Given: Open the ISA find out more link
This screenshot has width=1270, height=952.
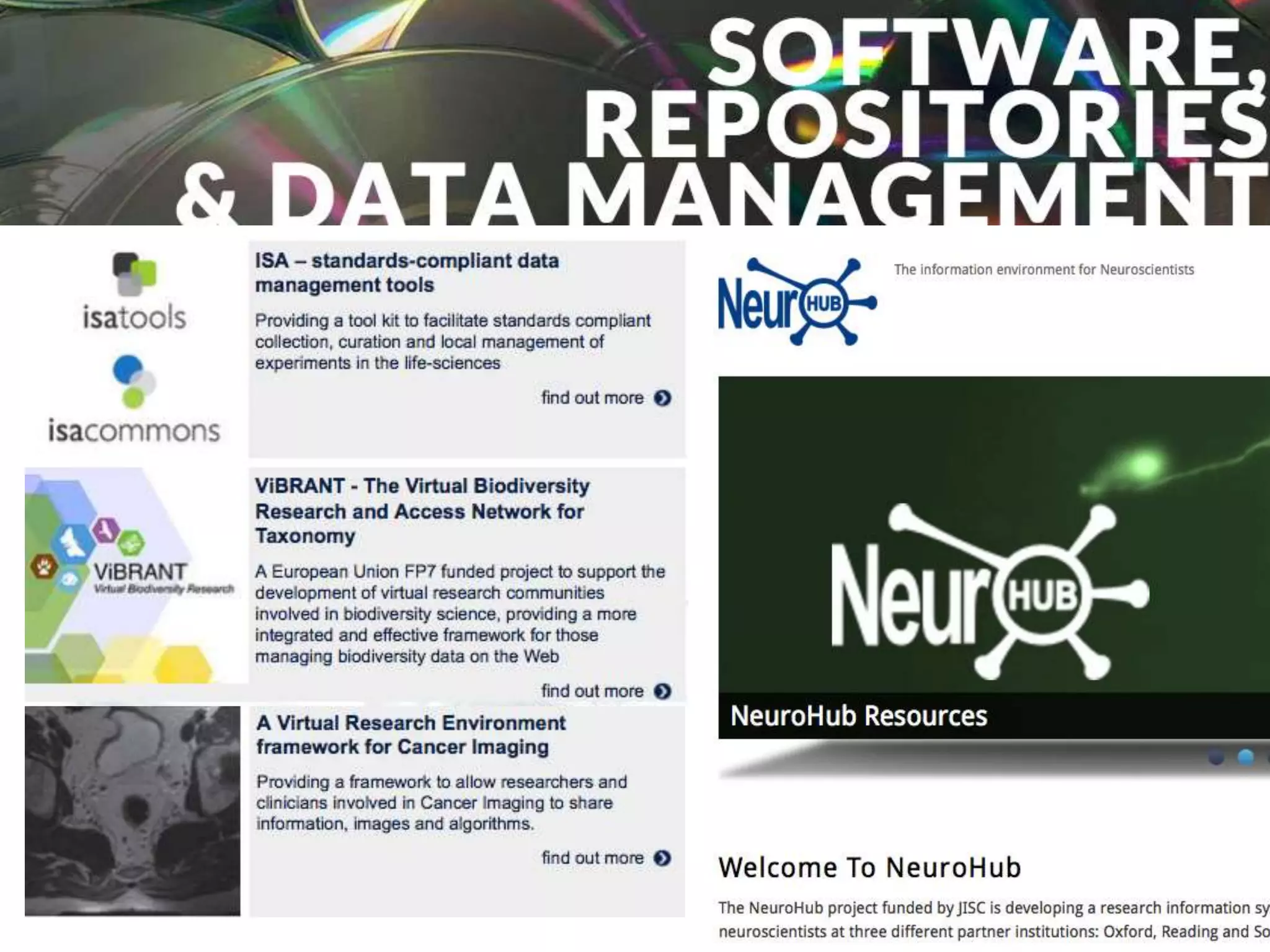Looking at the screenshot, I should 592,398.
